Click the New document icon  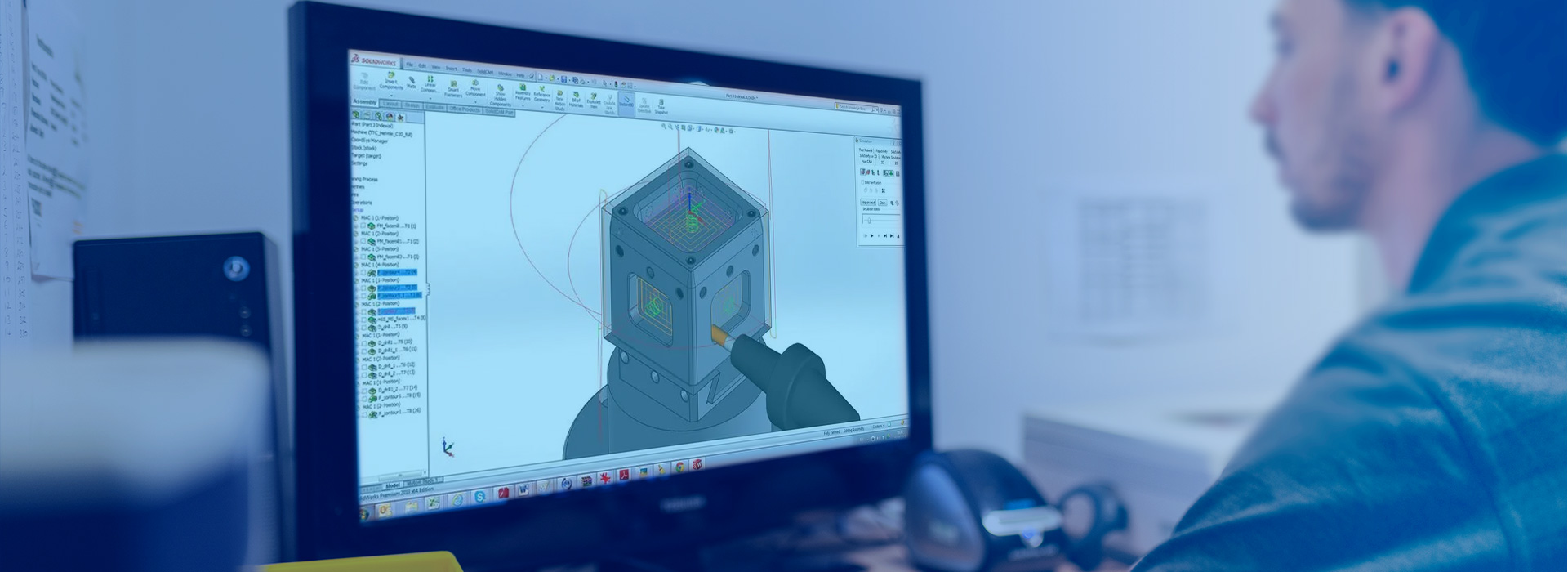[541, 77]
